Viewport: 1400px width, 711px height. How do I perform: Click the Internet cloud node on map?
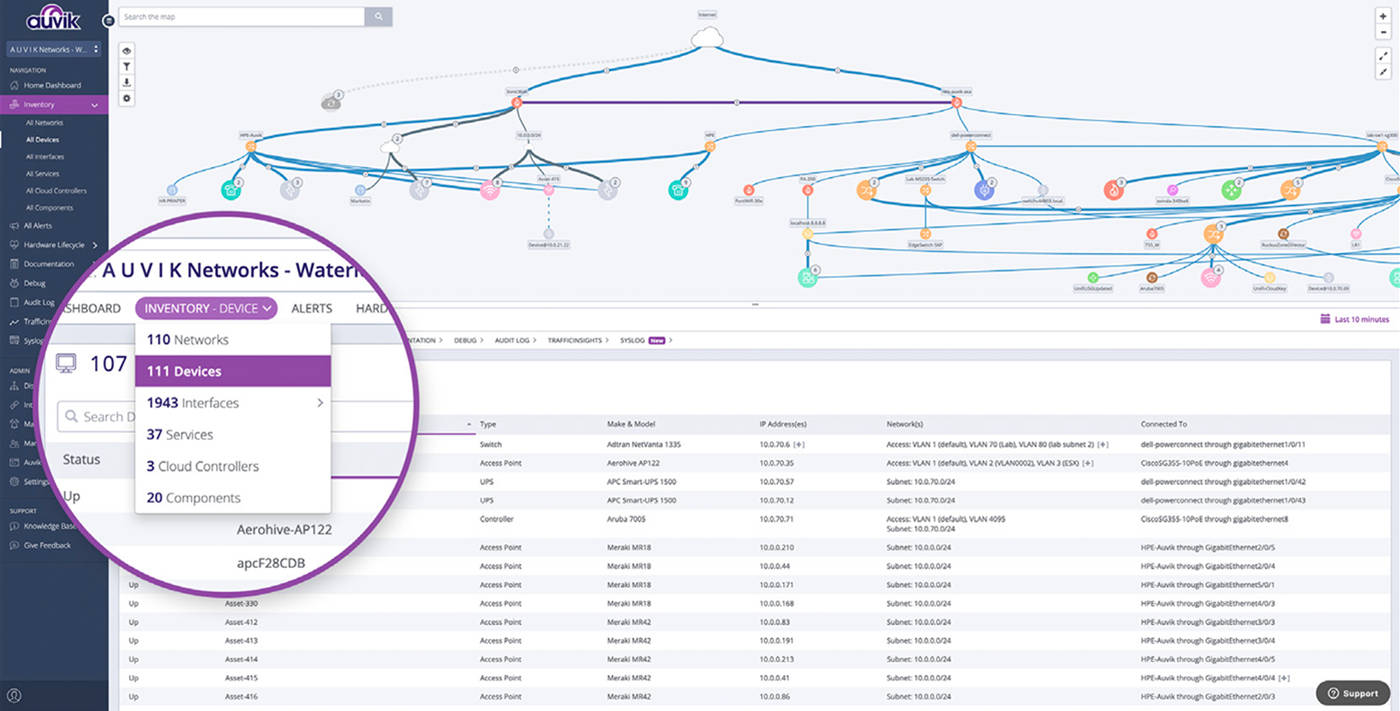[x=707, y=38]
